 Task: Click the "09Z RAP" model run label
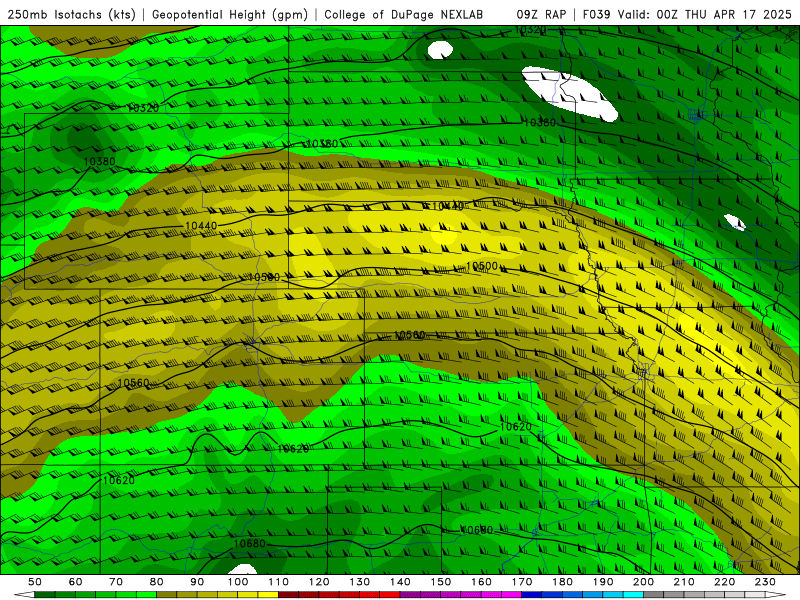pyautogui.click(x=541, y=15)
